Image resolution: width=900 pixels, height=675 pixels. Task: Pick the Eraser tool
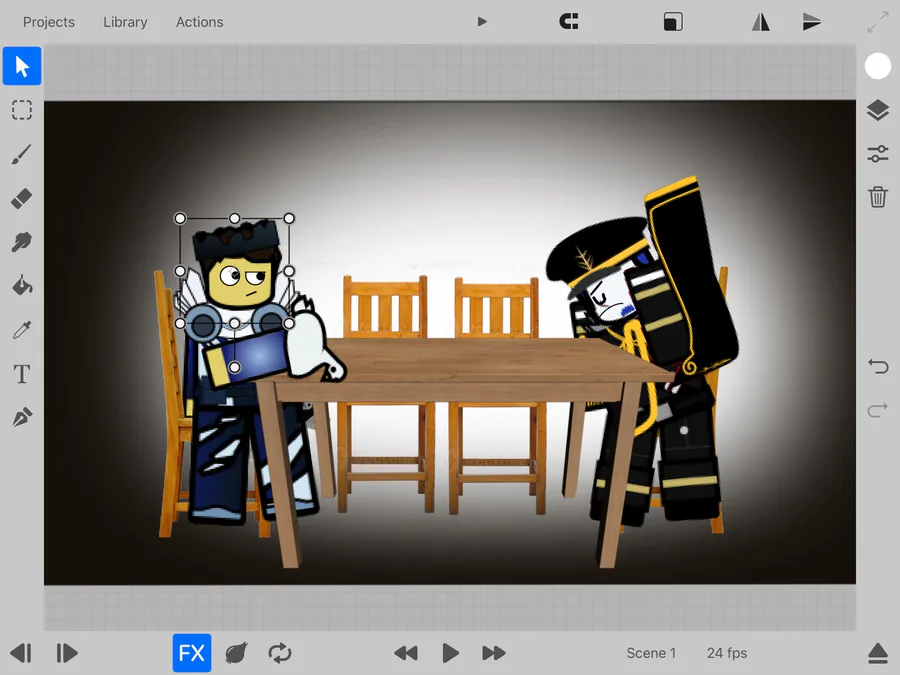[22, 199]
